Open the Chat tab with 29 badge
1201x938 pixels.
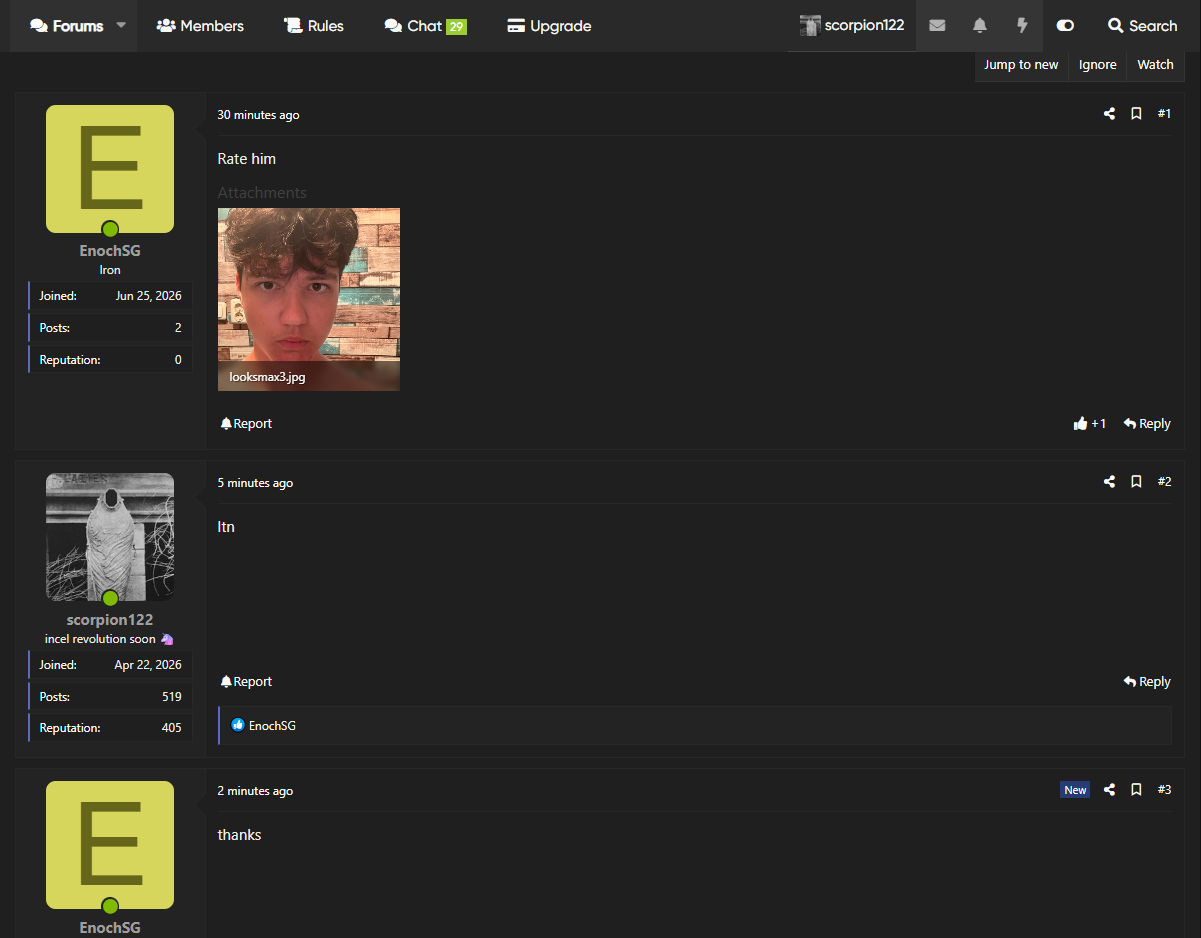point(425,26)
